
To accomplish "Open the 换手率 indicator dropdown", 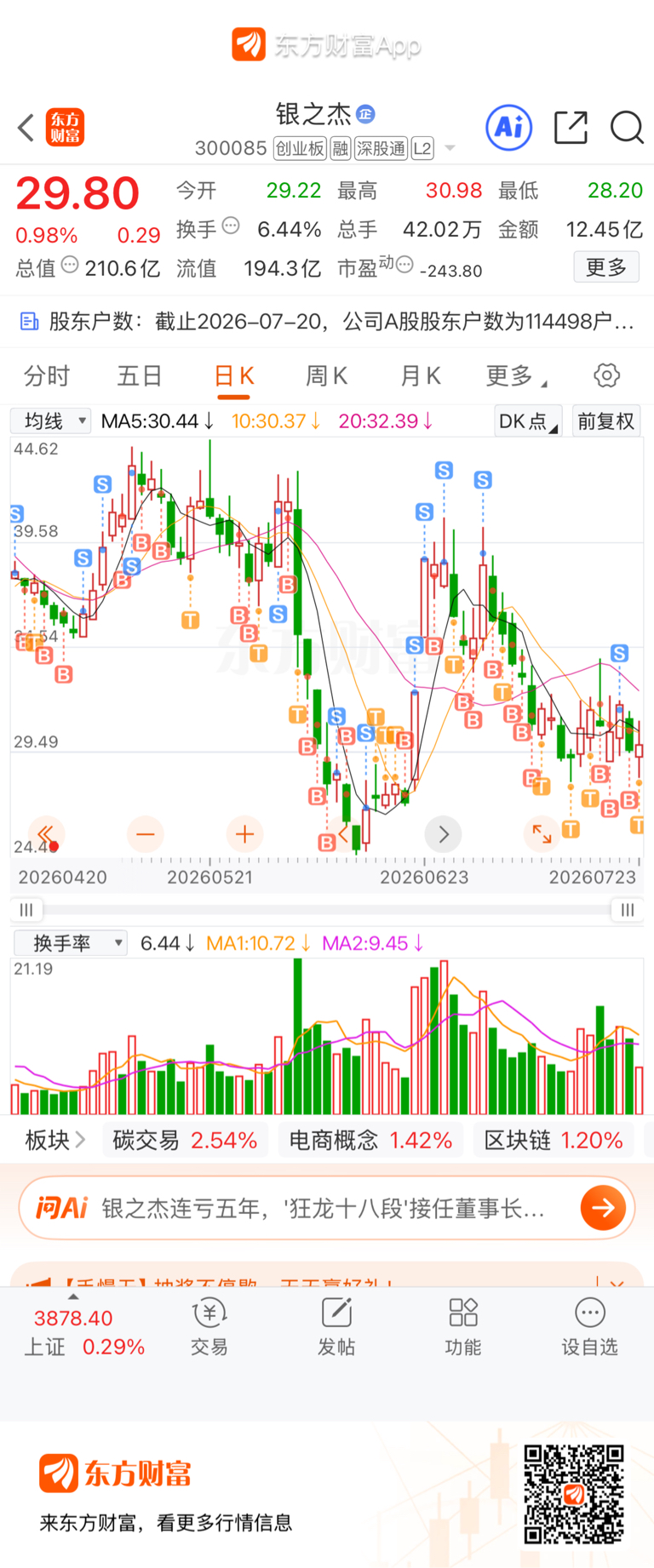I will pyautogui.click(x=70, y=943).
